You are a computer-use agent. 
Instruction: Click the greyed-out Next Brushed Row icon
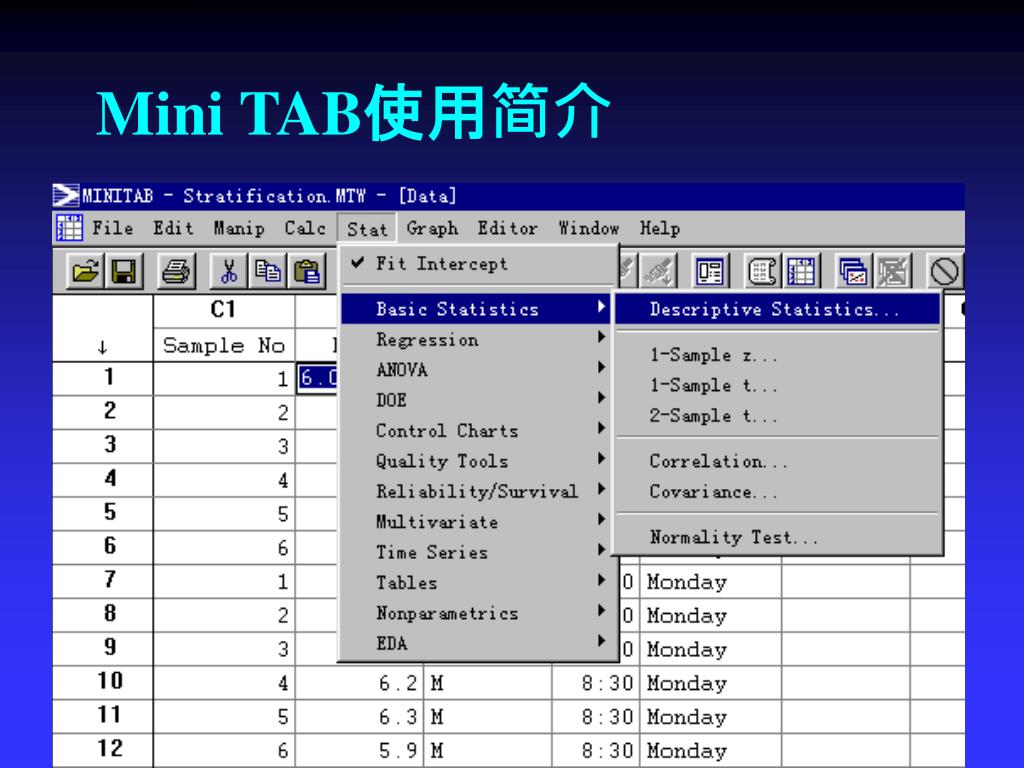coord(658,271)
